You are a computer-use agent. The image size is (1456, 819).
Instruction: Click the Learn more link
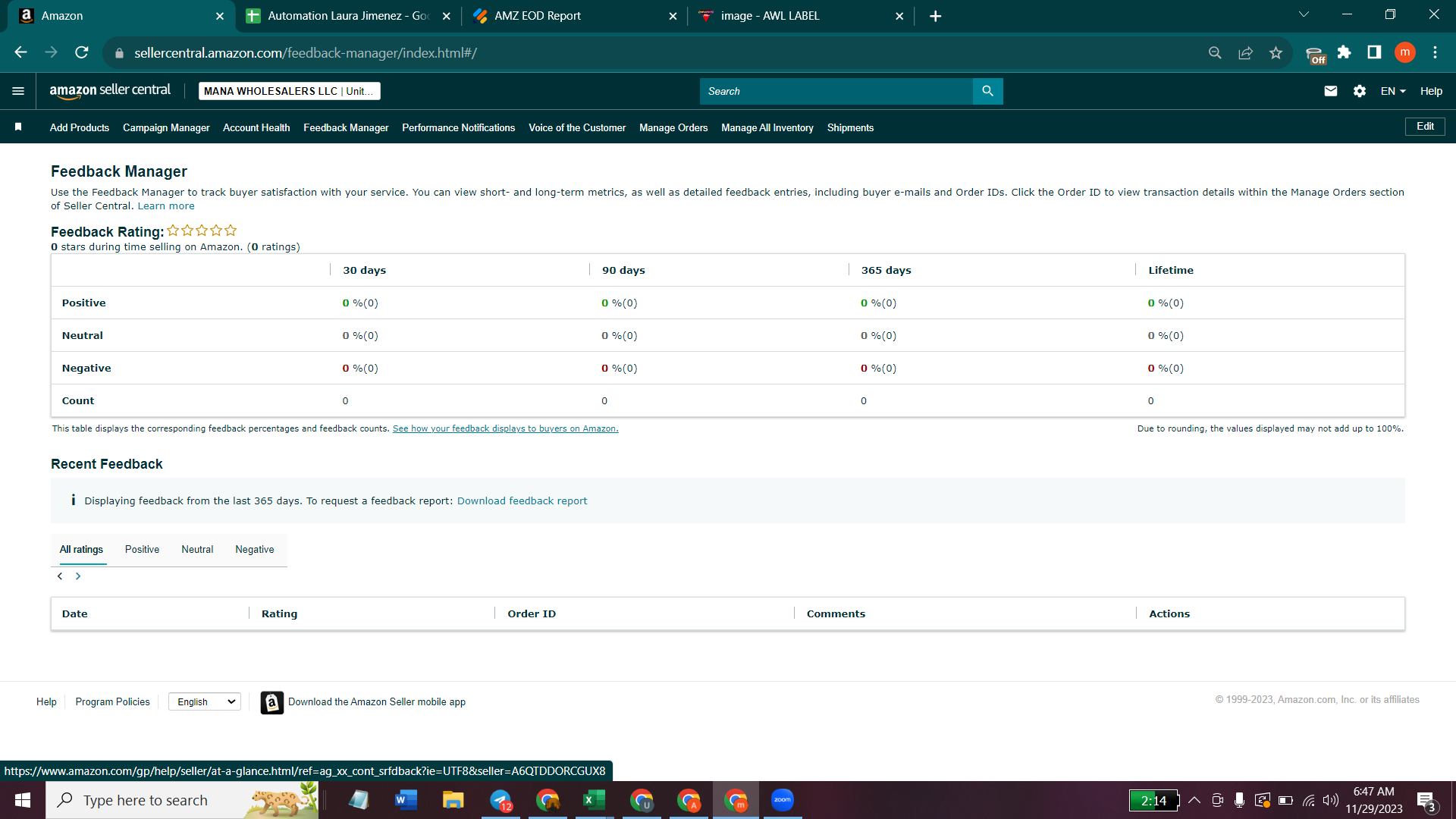click(x=166, y=206)
